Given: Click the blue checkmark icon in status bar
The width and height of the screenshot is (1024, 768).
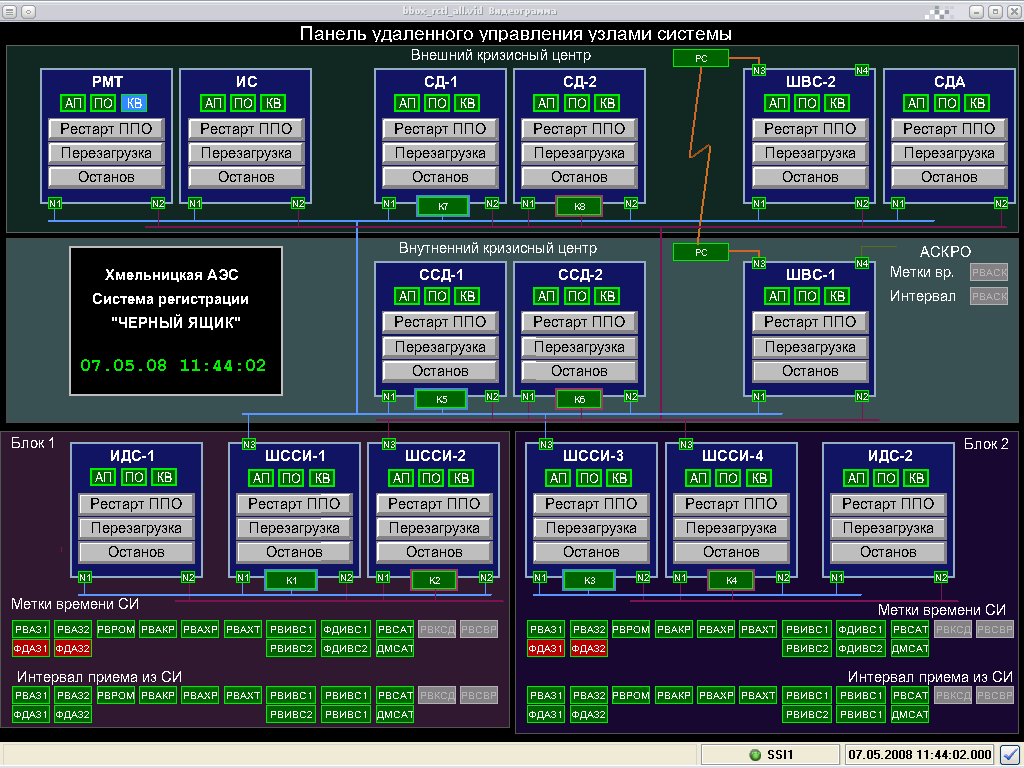Looking at the screenshot, I should click(1010, 755).
